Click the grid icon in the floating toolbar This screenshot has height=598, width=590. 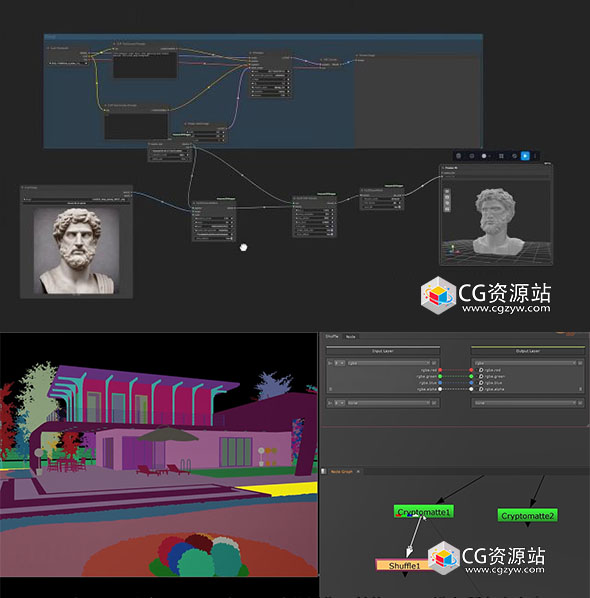pos(501,156)
